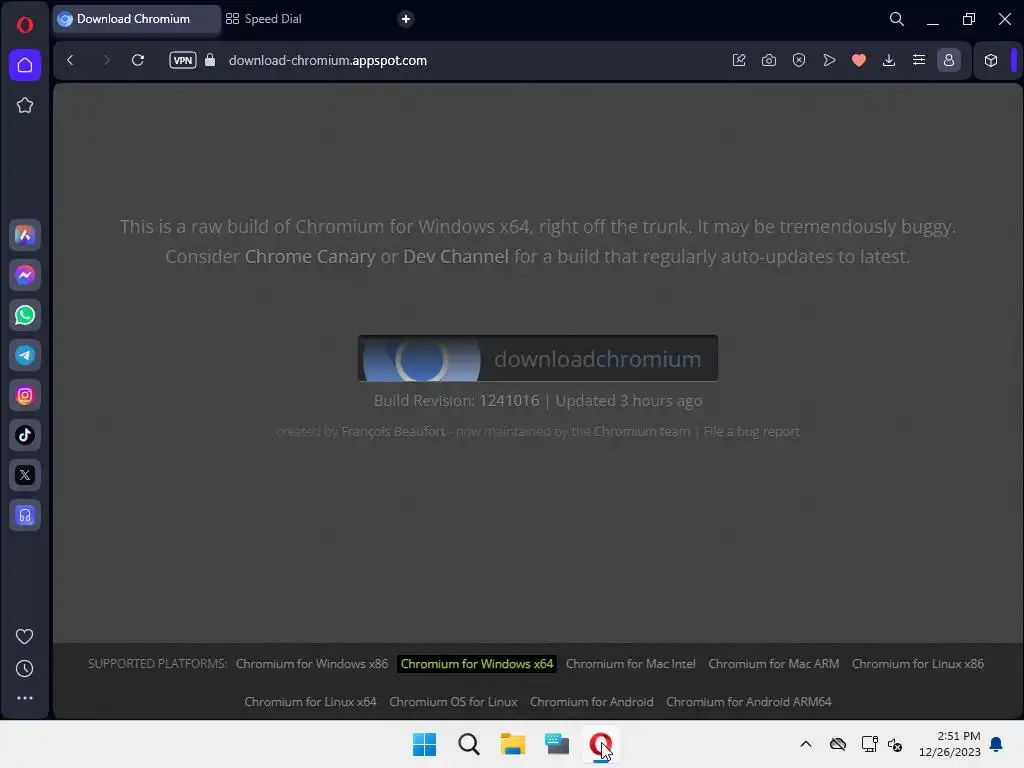Open Easy Setup sliders icon
This screenshot has height=768, width=1024.
(x=919, y=60)
